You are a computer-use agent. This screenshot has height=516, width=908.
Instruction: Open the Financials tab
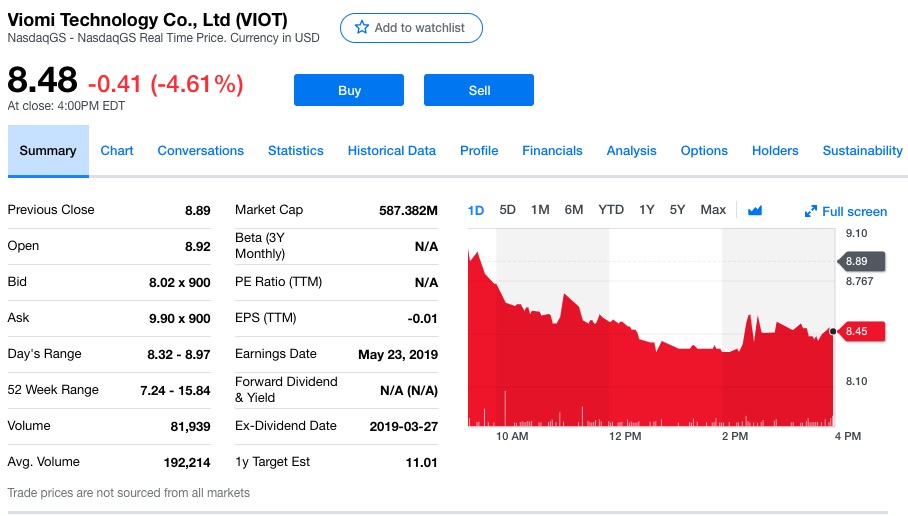(552, 151)
